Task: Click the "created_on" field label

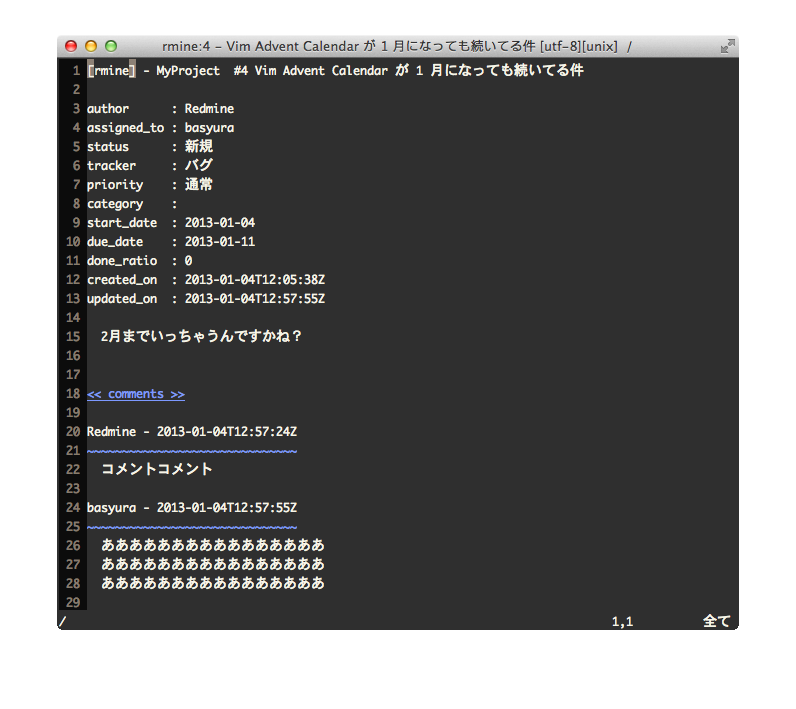Action: 122,280
